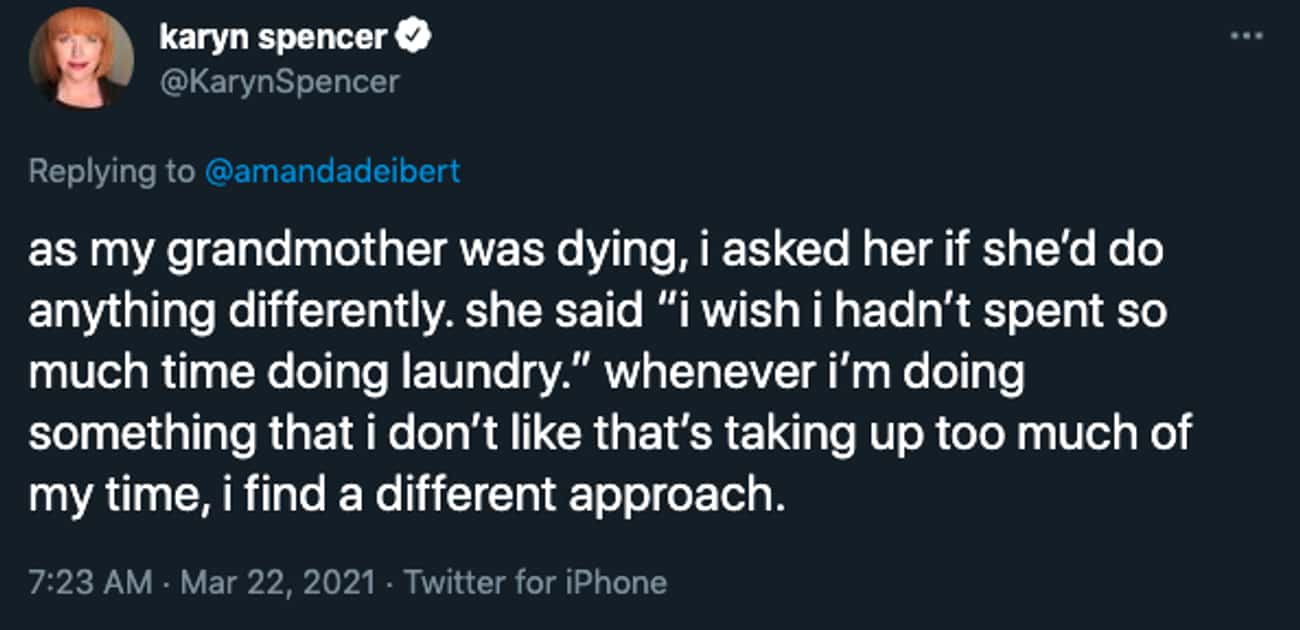This screenshot has height=630, width=1300.
Task: Open the @KarynSpencer handle link
Action: [x=278, y=81]
